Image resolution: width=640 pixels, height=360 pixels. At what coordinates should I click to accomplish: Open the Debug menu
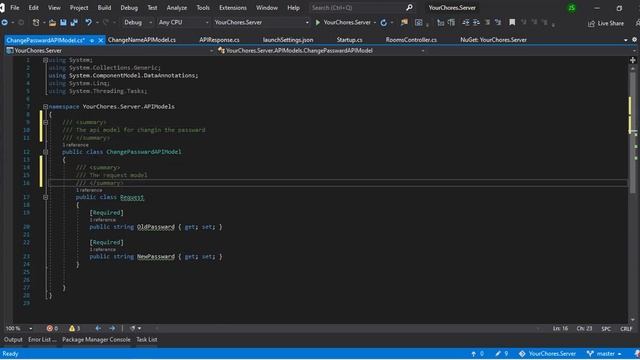point(129,8)
